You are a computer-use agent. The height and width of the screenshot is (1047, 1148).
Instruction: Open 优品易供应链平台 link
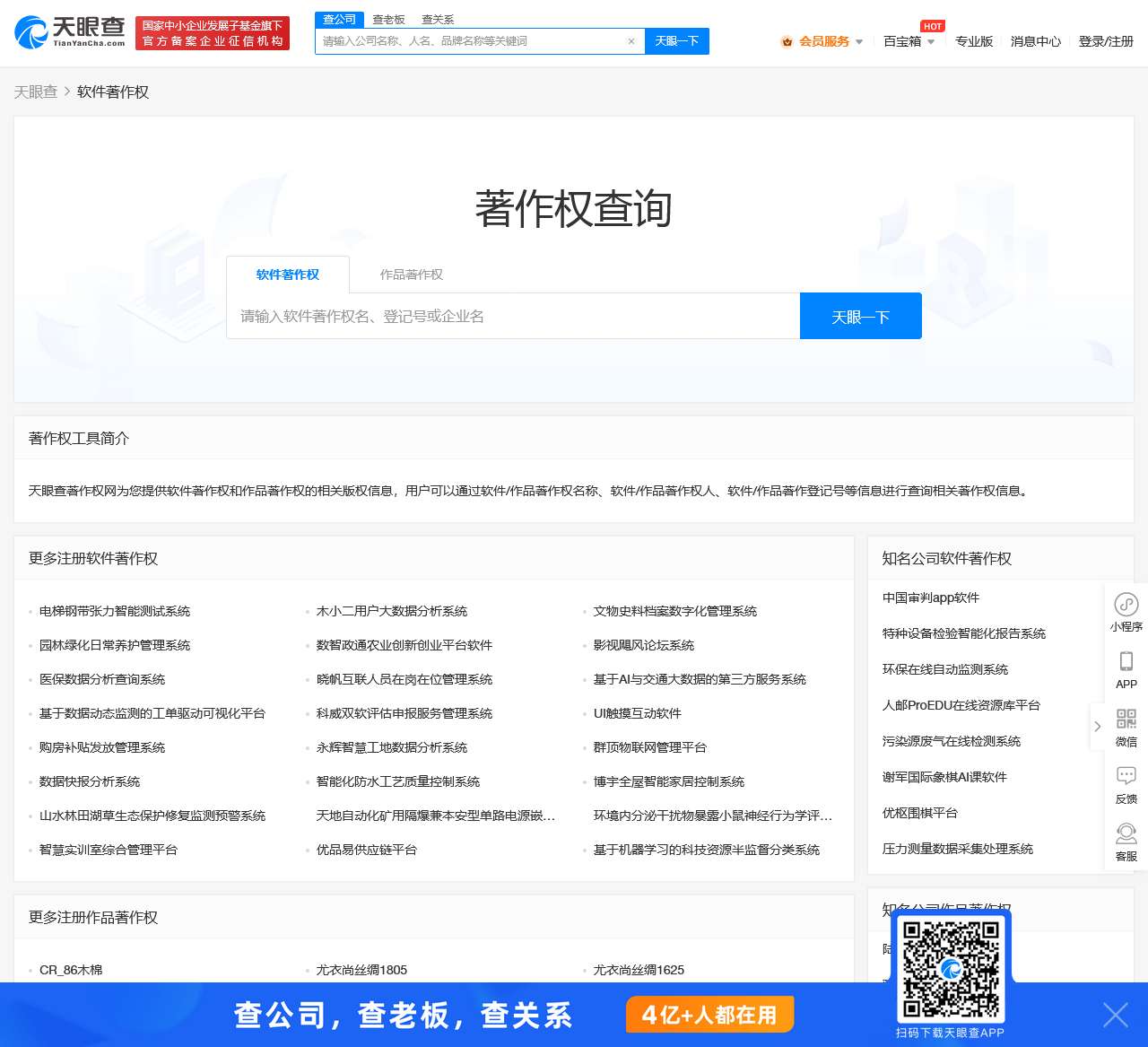click(367, 850)
